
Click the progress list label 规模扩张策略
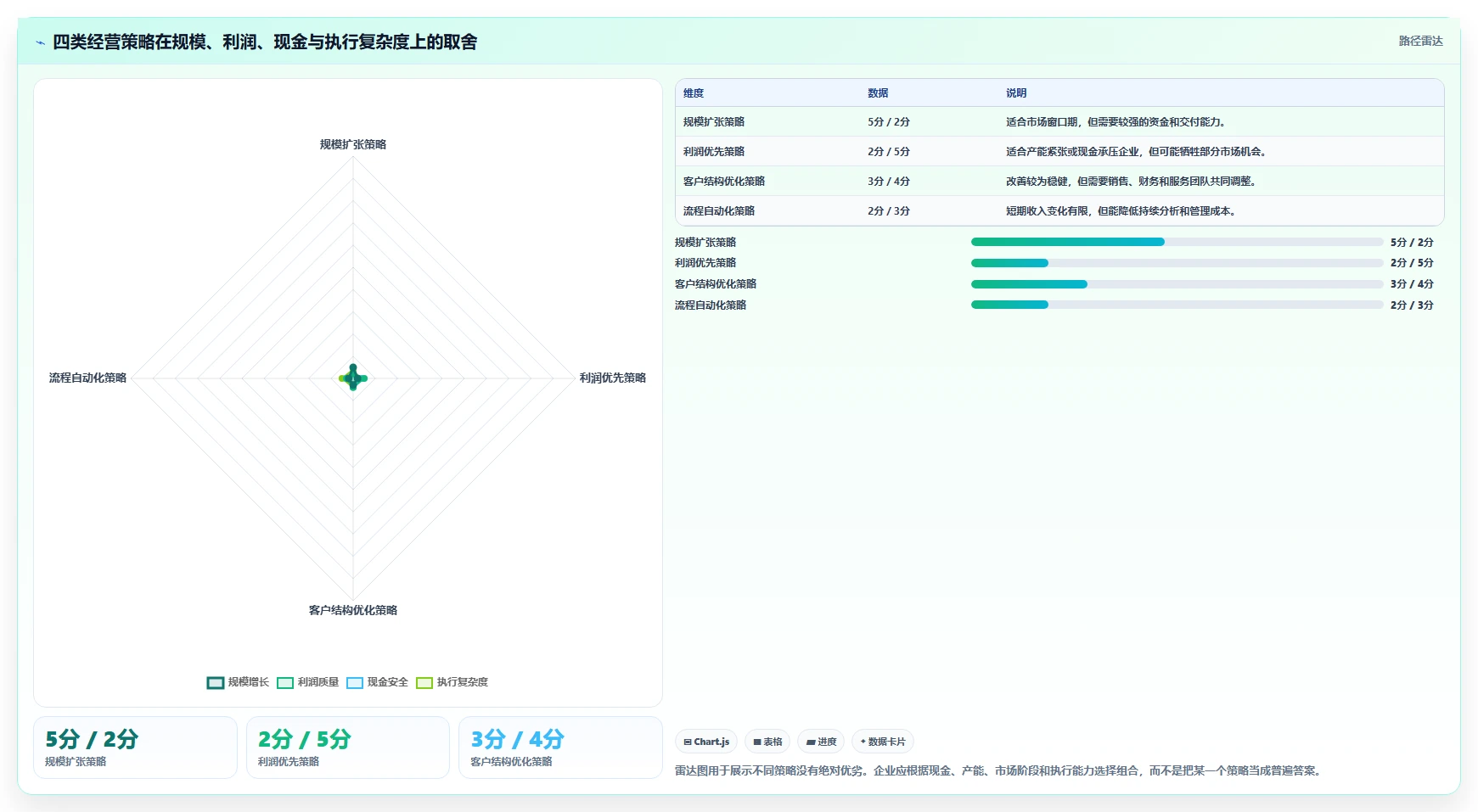[x=705, y=243]
